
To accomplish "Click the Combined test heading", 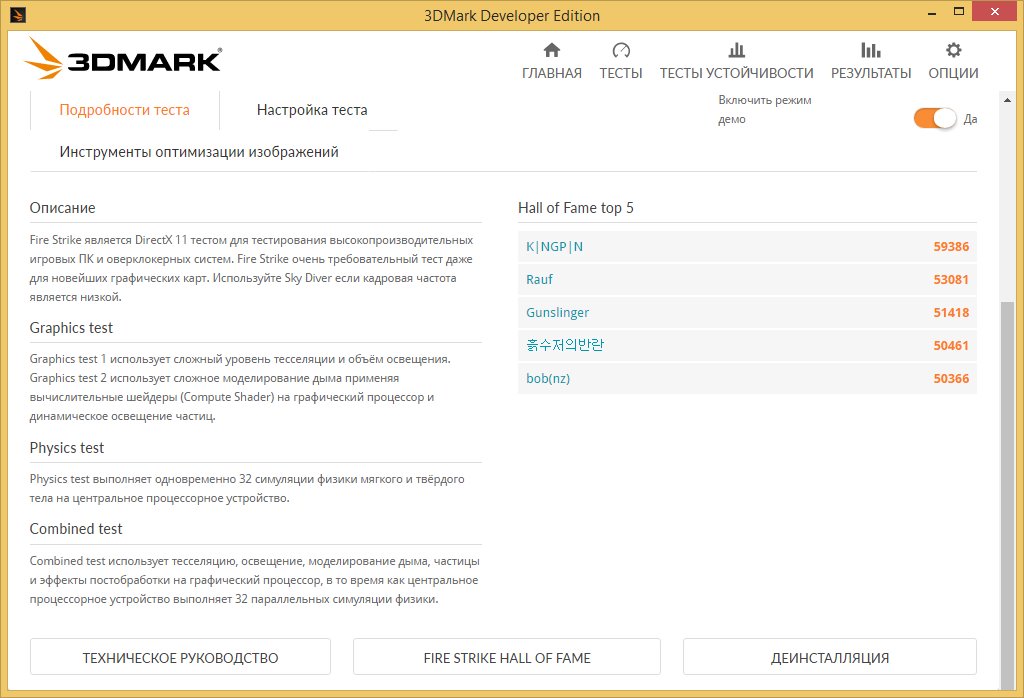I will pos(76,529).
